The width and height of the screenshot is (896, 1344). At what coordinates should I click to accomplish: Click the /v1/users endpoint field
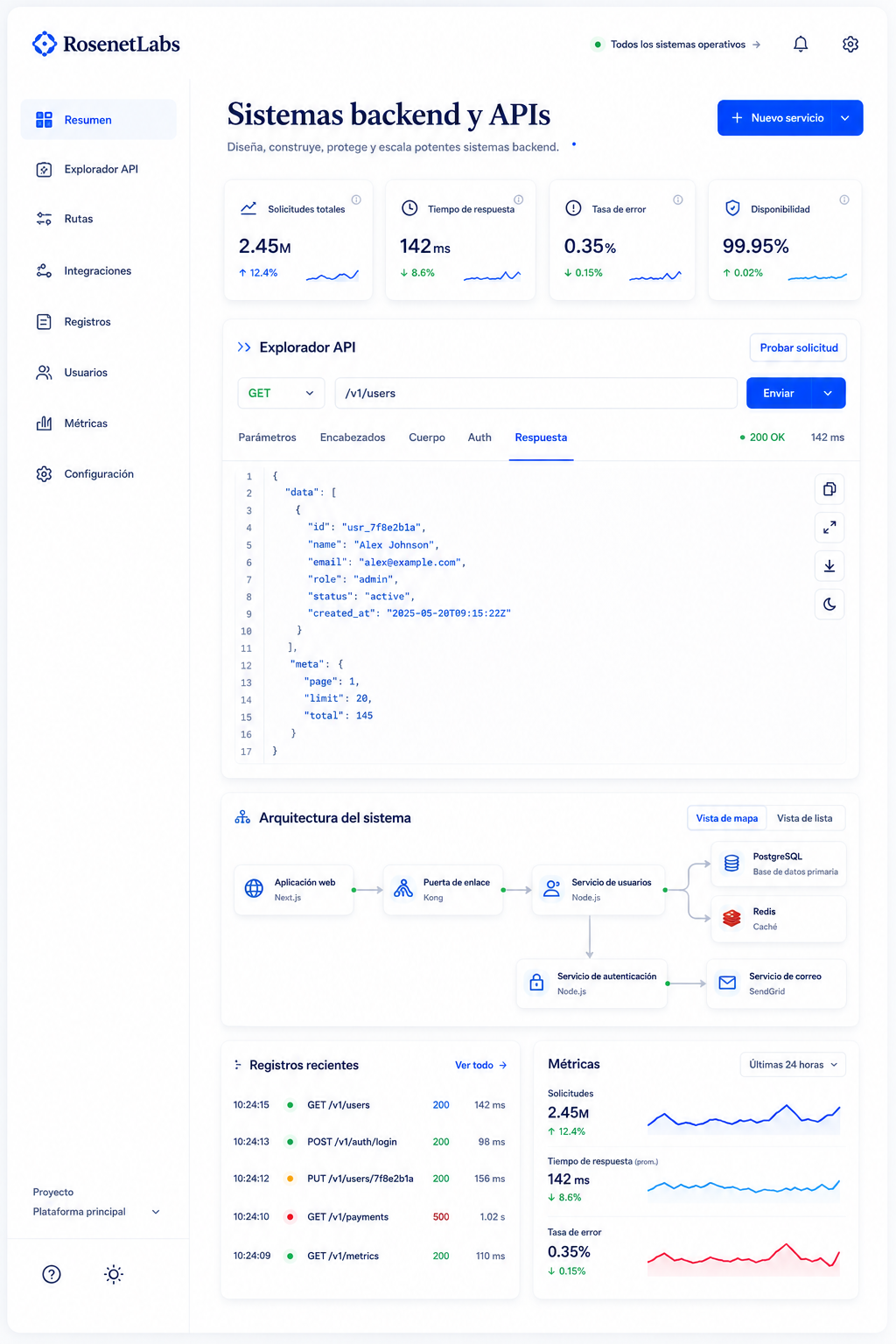point(535,394)
